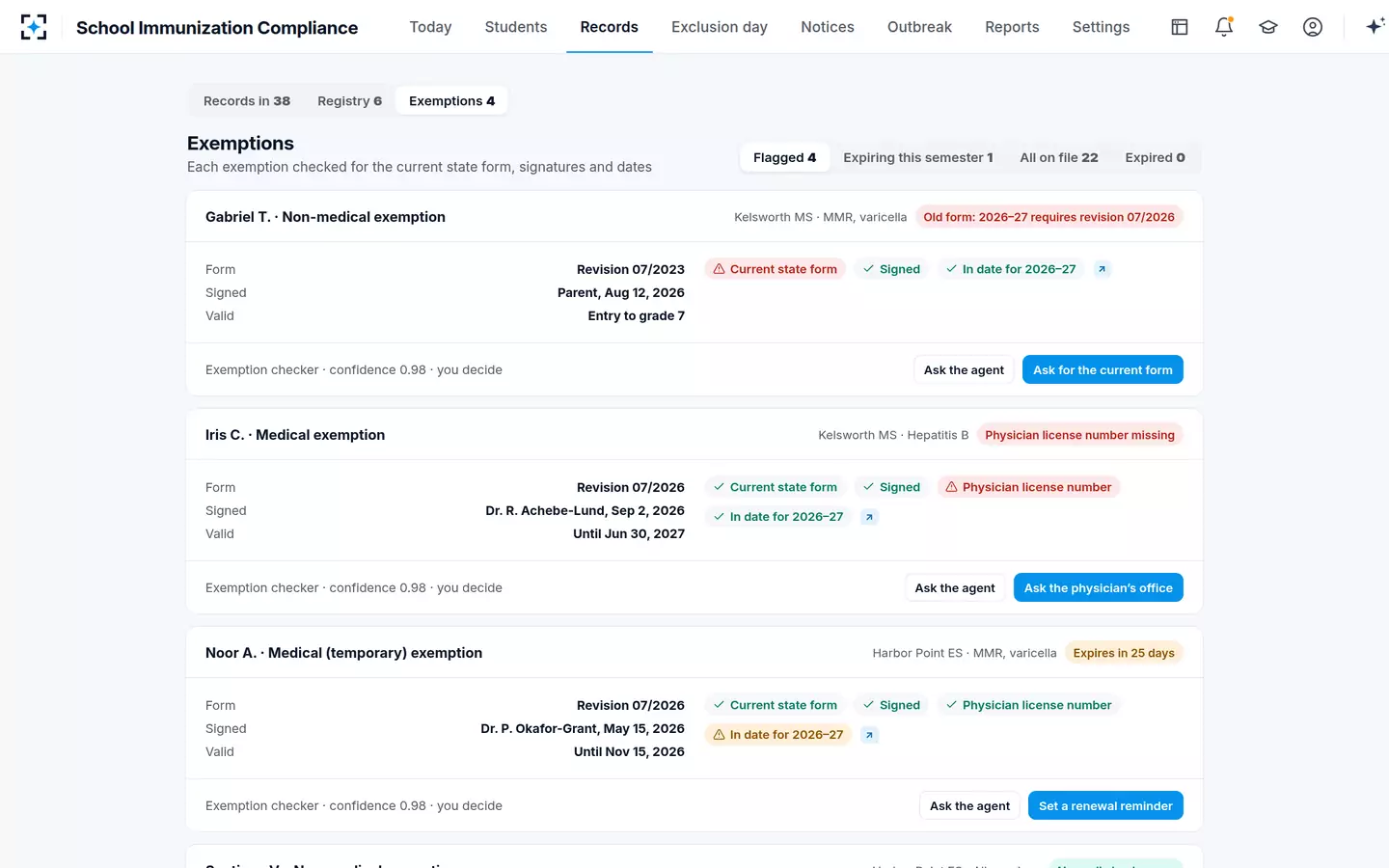Click Ask the physician's office
This screenshot has width=1389, height=868.
coord(1099,588)
